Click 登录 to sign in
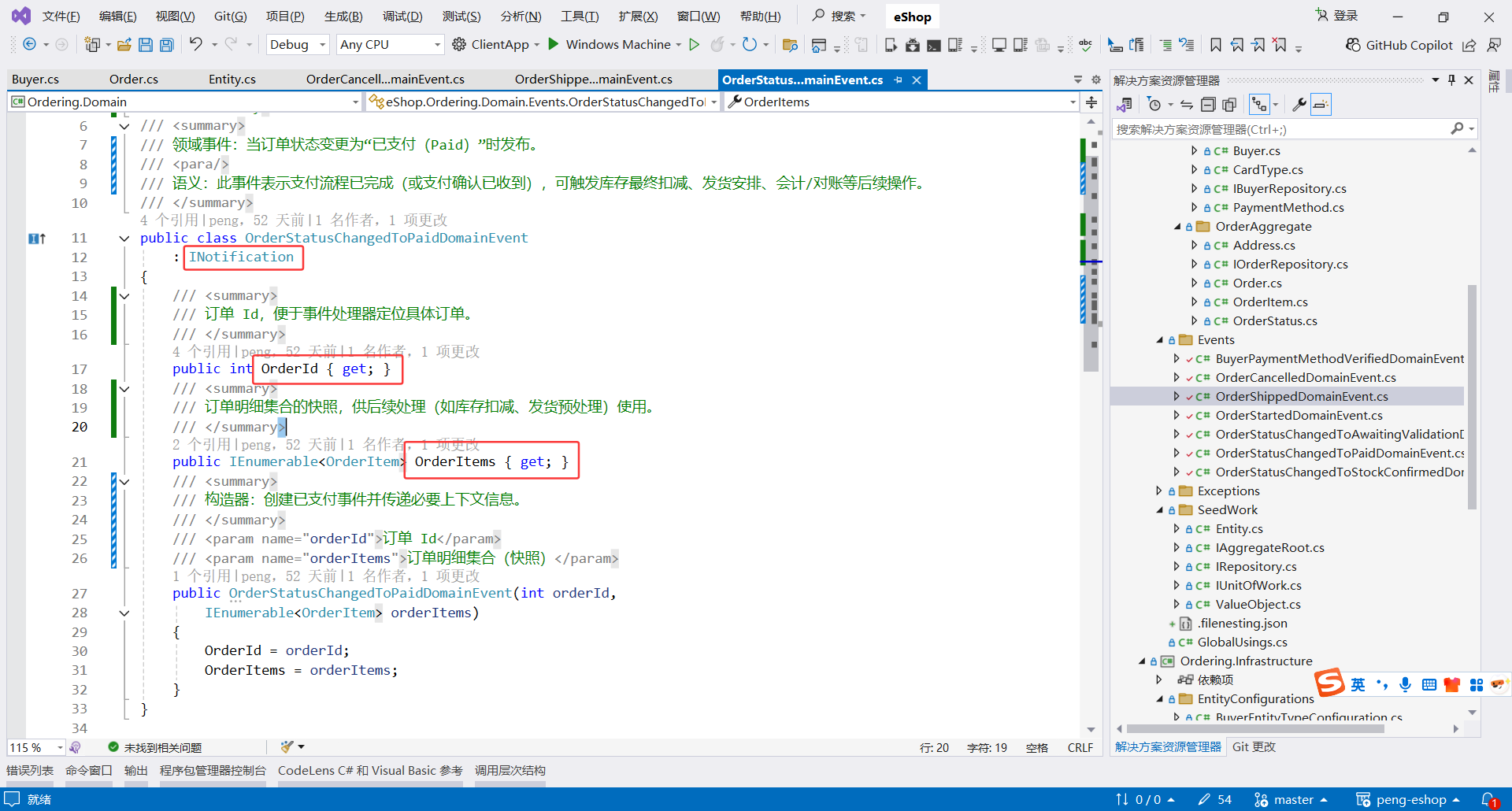 pos(1344,14)
